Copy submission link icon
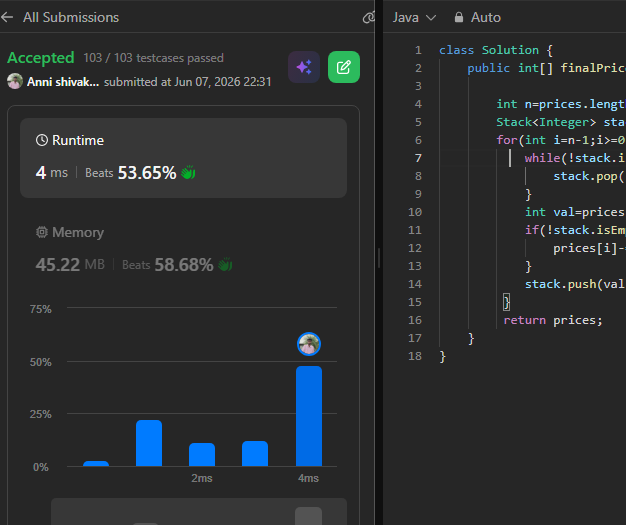This screenshot has width=626, height=525. pos(368,17)
